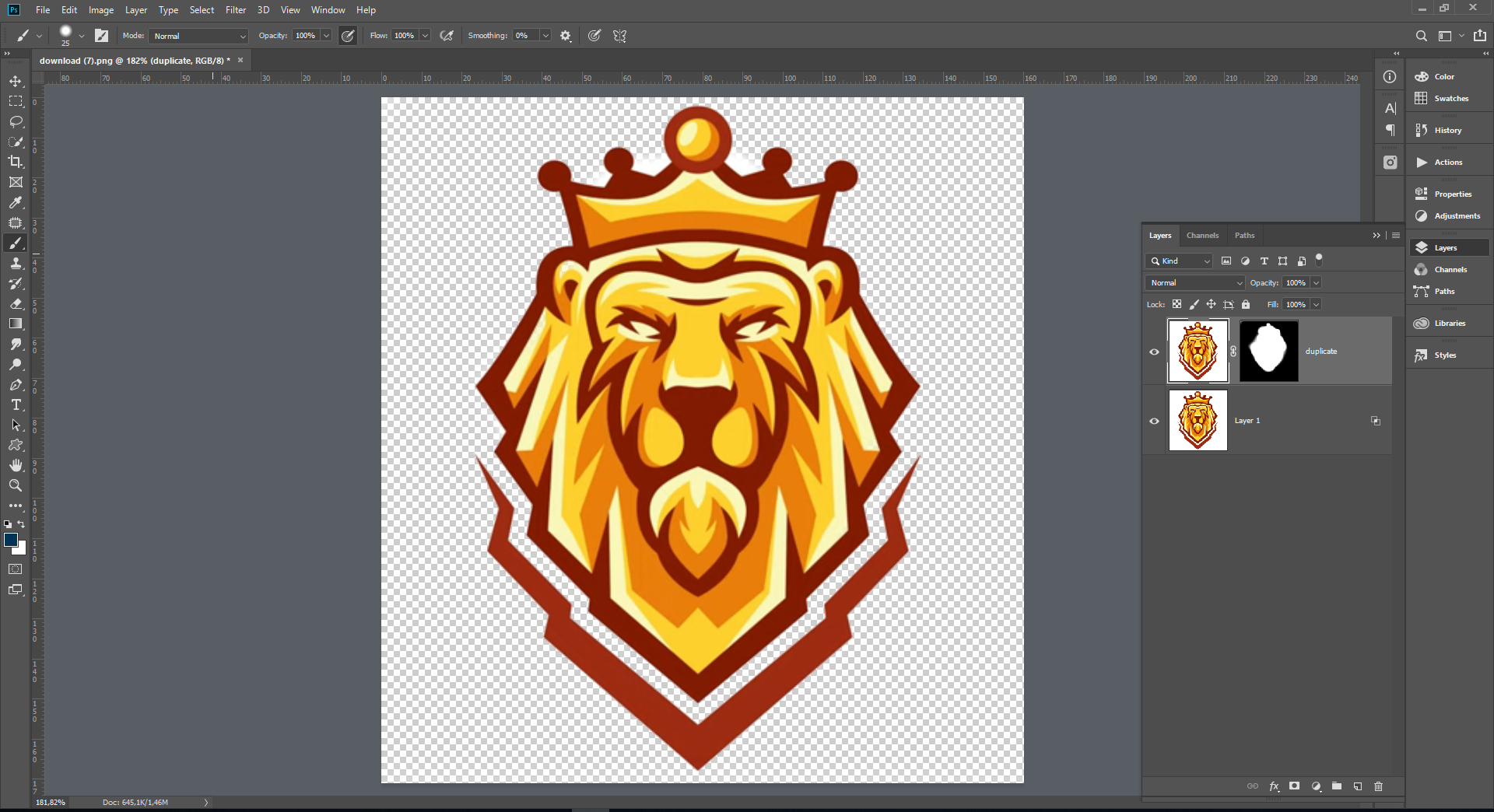1494x812 pixels.
Task: Select the Crop tool
Action: pyautogui.click(x=16, y=162)
